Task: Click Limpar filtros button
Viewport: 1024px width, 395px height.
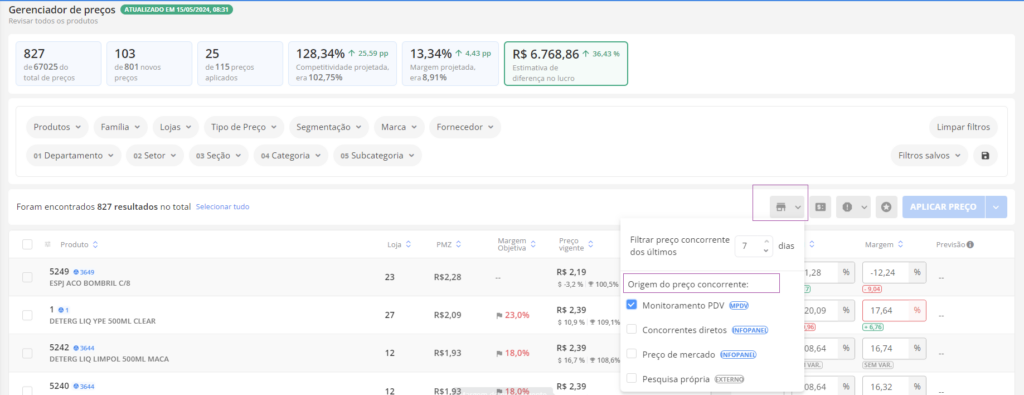Action: [x=963, y=127]
